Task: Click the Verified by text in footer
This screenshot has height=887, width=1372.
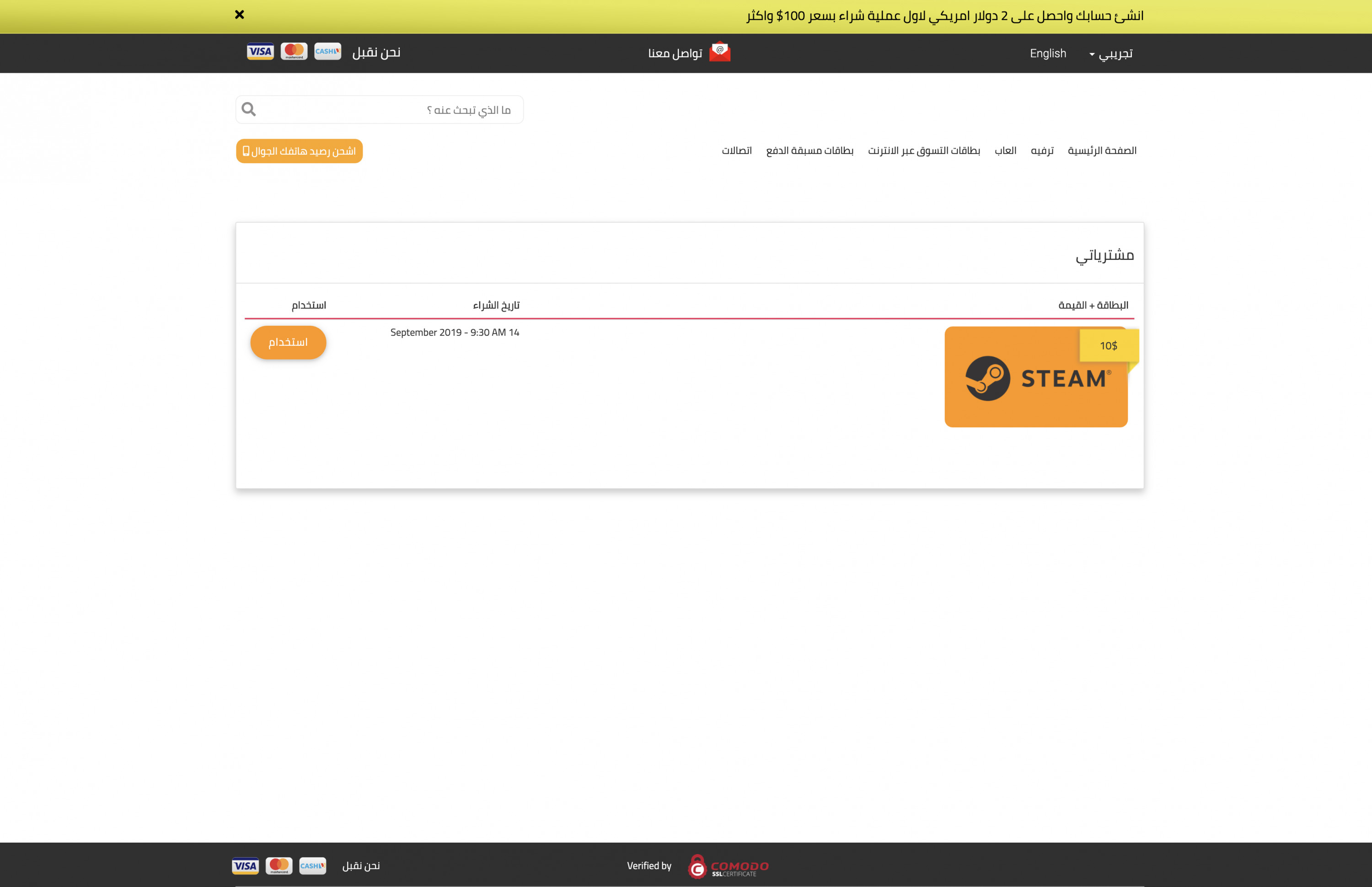Action: click(x=649, y=865)
